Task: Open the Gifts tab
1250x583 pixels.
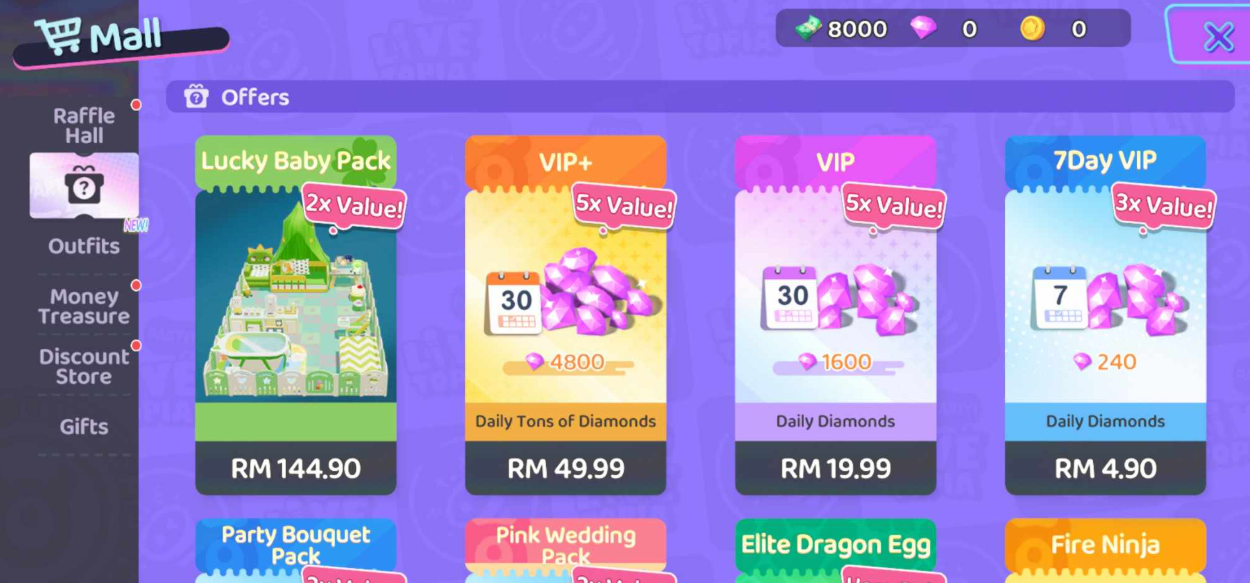Action: point(84,427)
